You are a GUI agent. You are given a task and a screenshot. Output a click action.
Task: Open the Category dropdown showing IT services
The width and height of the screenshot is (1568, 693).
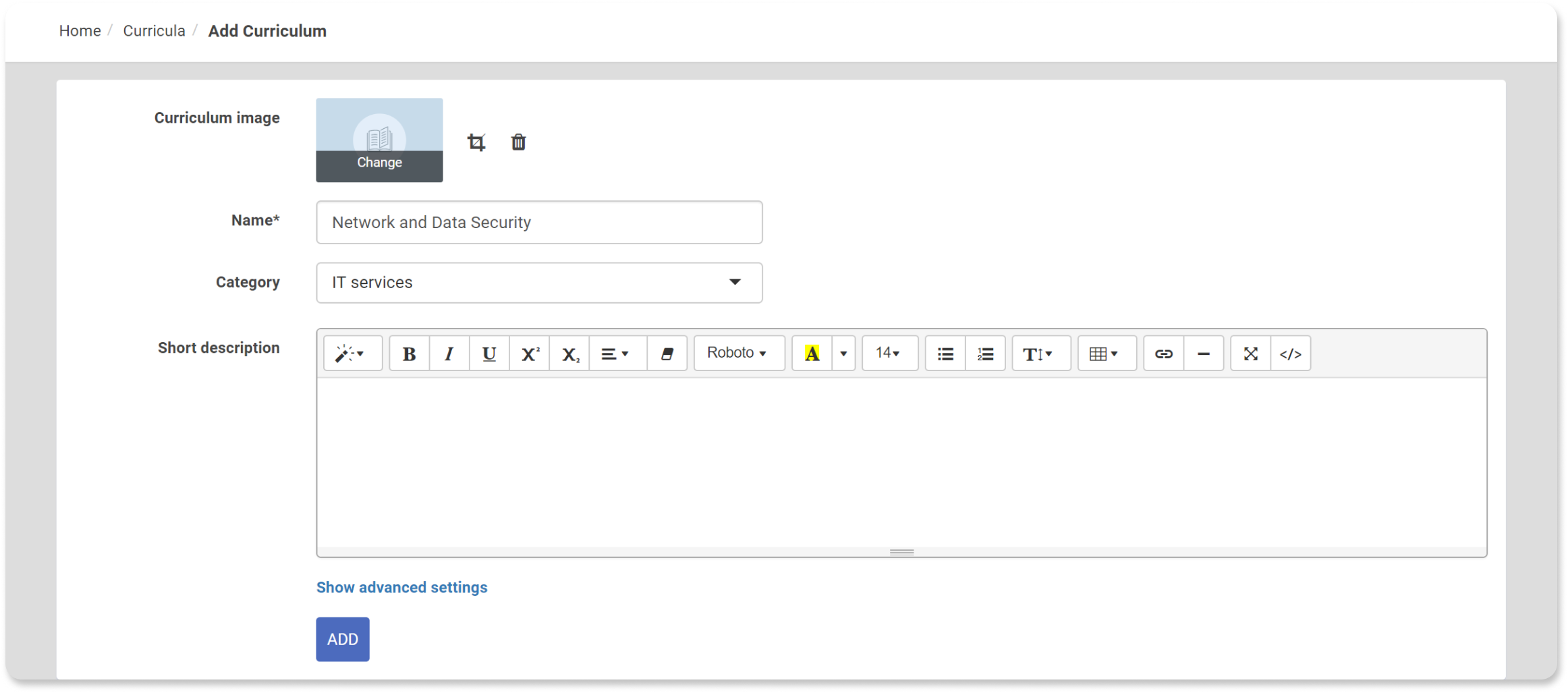coord(539,283)
